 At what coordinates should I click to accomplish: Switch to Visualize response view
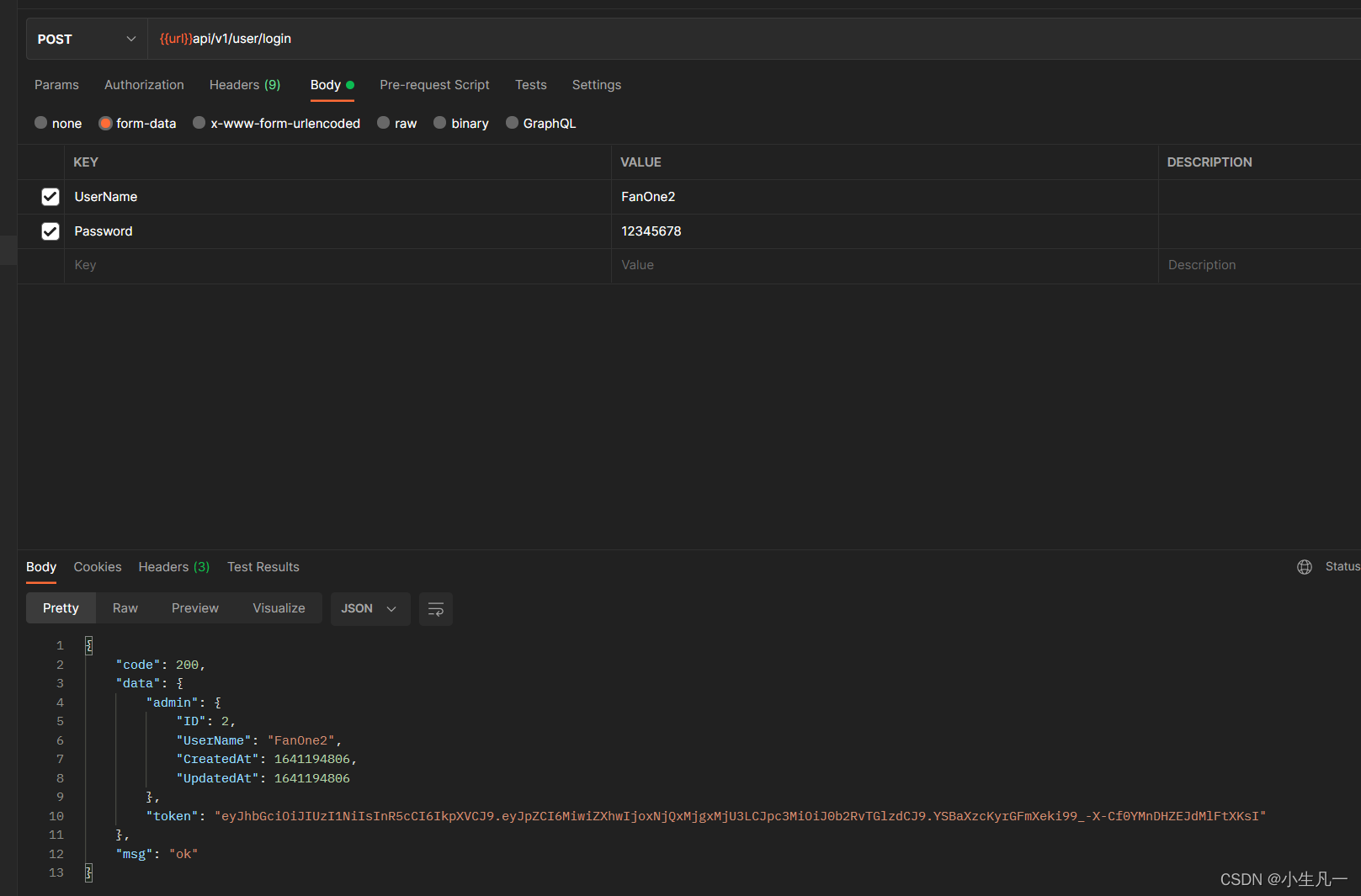click(279, 608)
